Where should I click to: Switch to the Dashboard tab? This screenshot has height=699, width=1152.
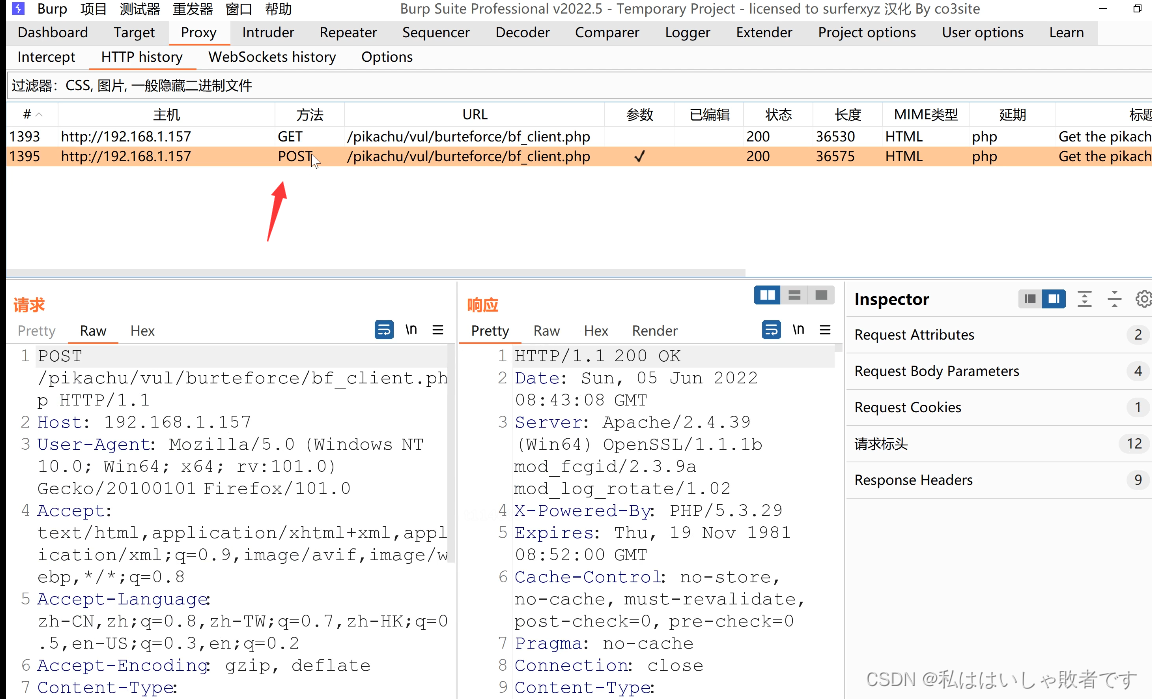[x=53, y=32]
